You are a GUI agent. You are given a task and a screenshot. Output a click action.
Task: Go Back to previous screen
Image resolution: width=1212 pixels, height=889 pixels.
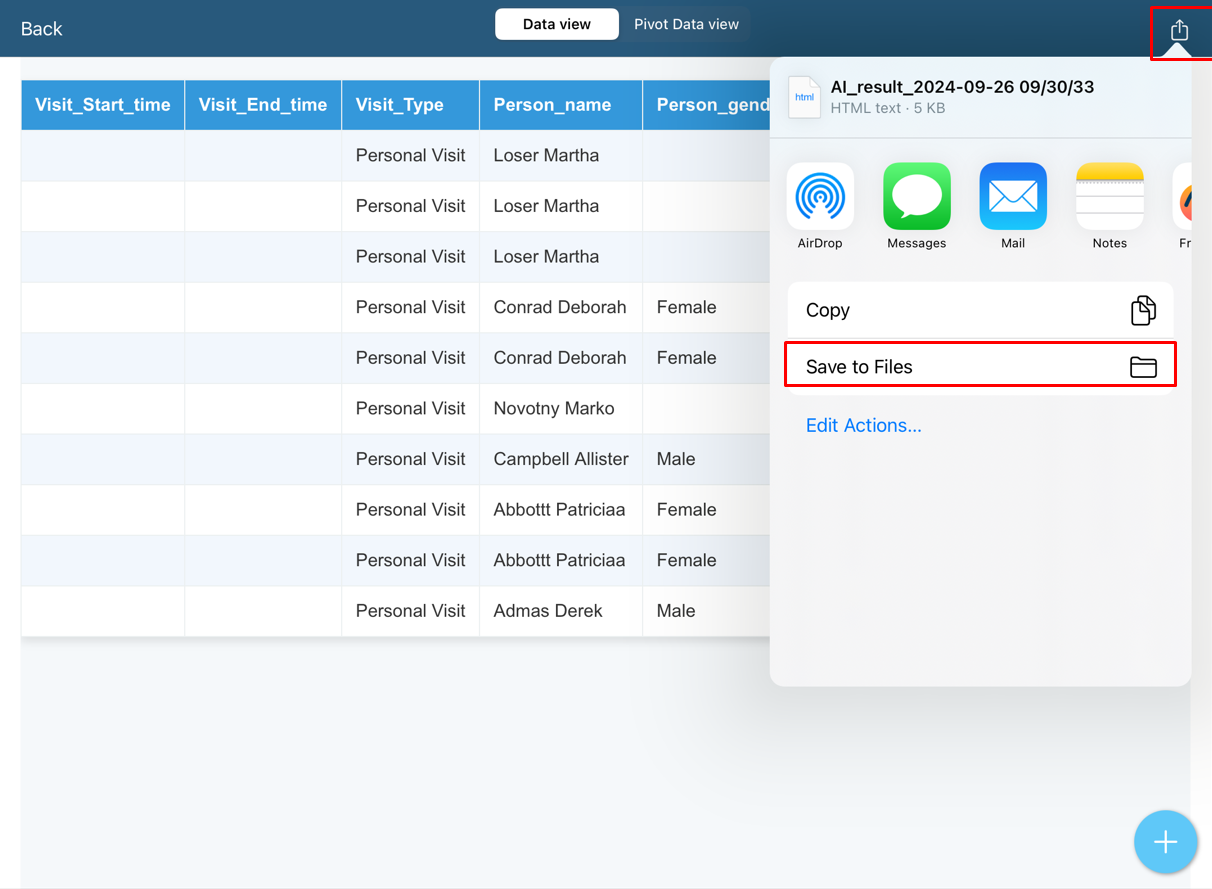41,29
